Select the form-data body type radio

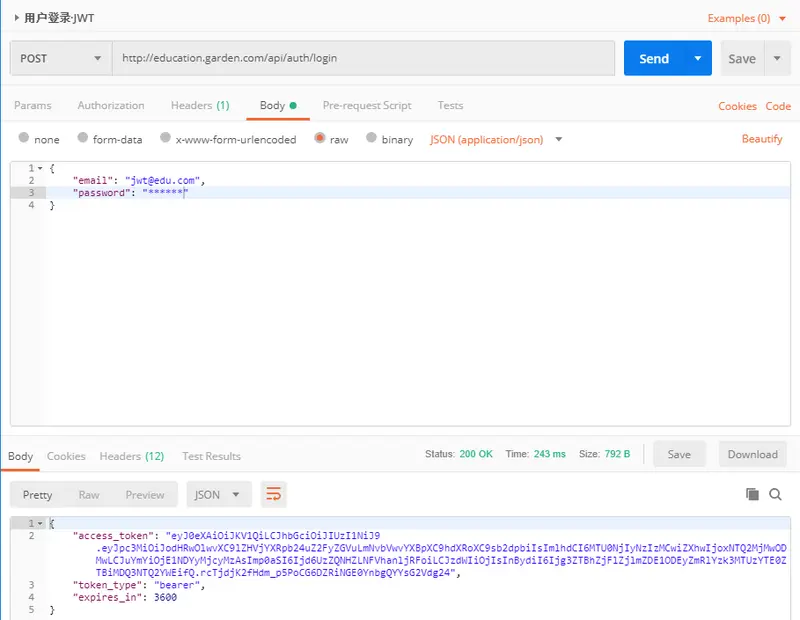coord(83,137)
